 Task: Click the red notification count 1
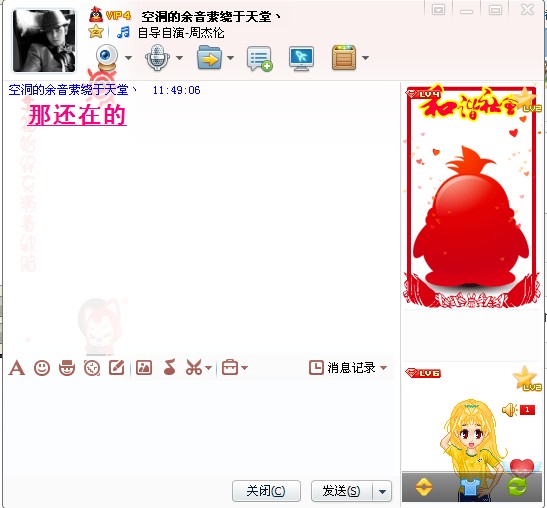click(x=527, y=410)
